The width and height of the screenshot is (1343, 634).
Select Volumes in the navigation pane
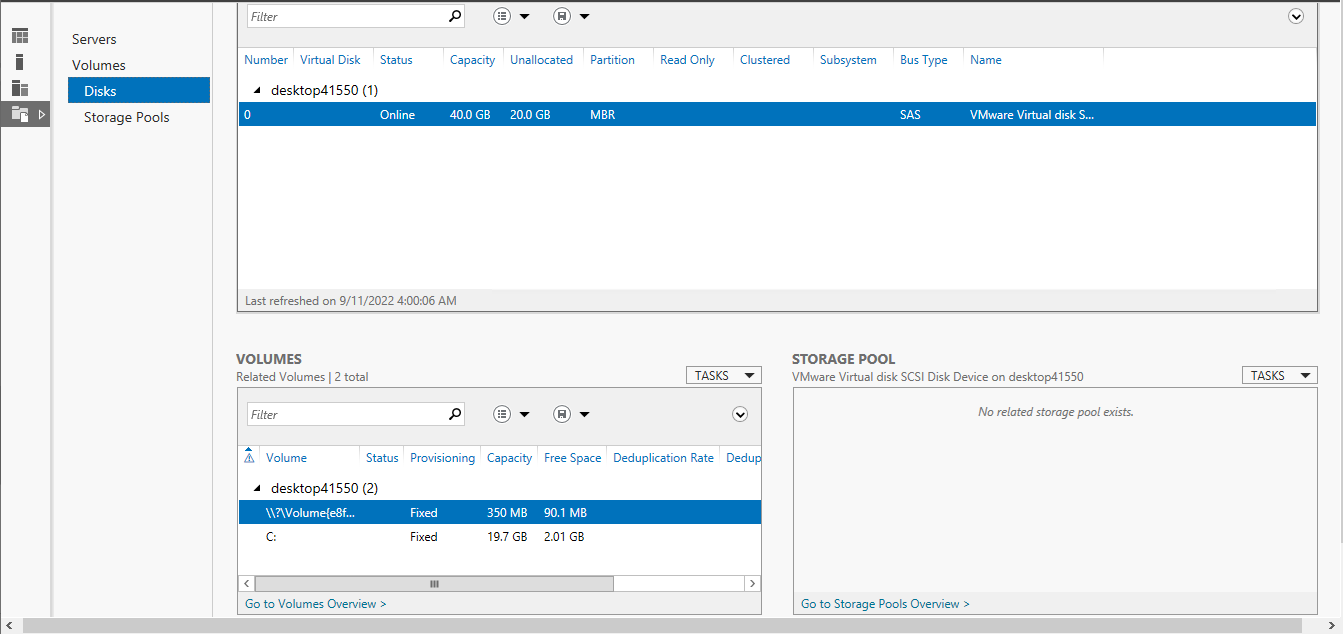pos(99,65)
